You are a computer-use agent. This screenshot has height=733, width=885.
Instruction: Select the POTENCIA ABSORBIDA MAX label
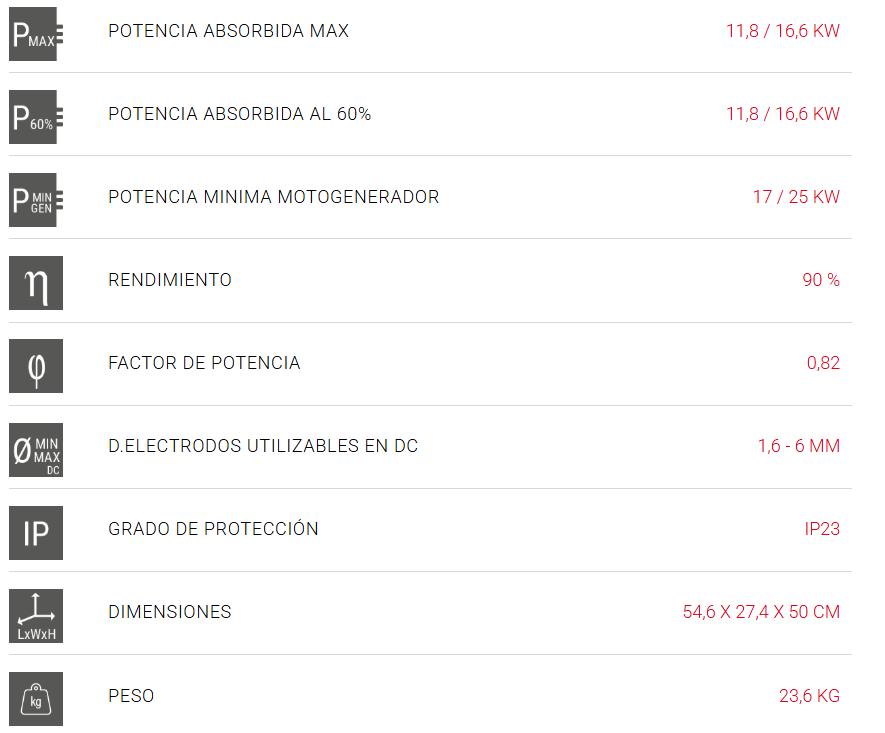point(229,30)
